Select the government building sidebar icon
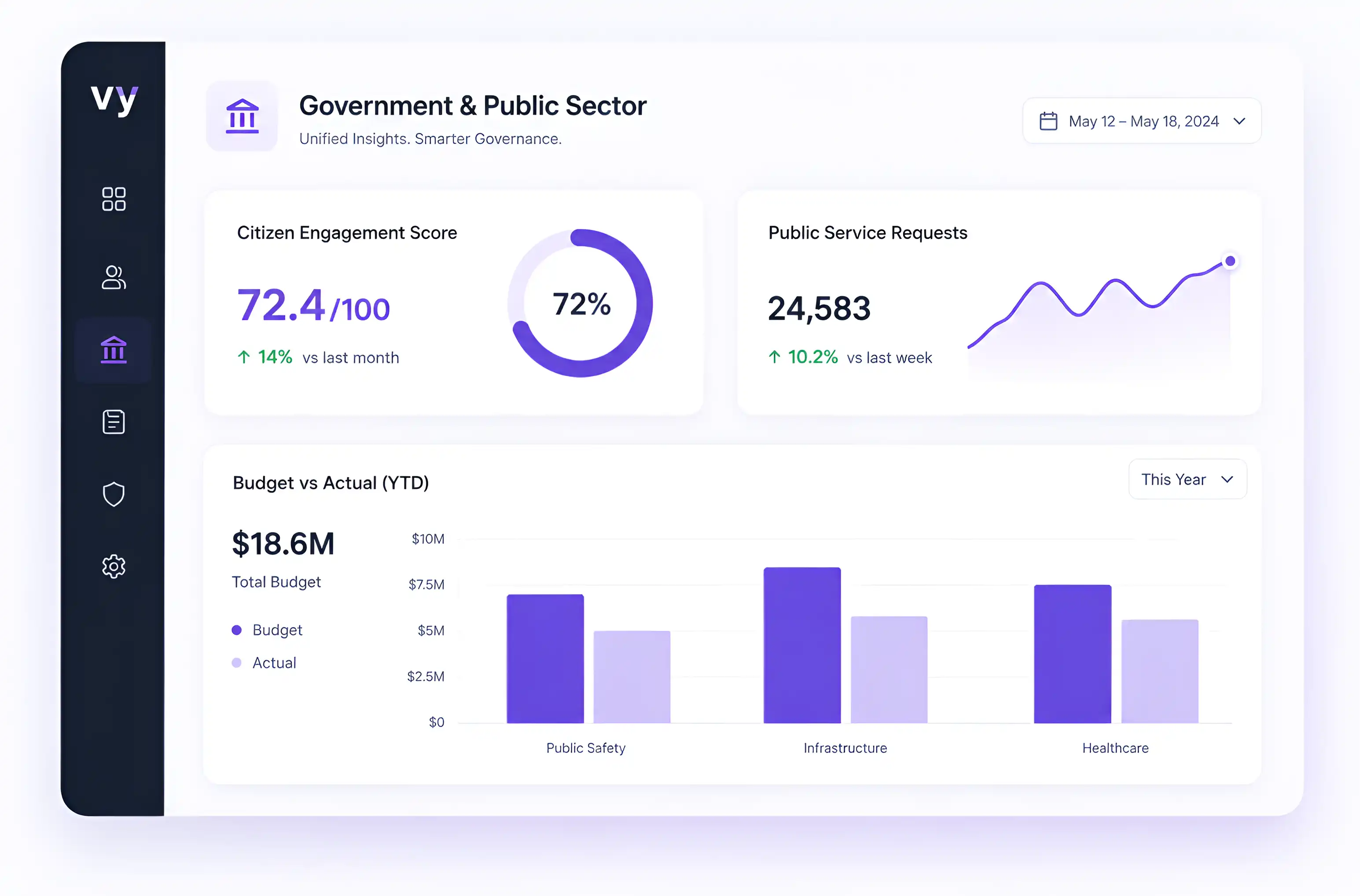The width and height of the screenshot is (1360, 896). [x=113, y=350]
